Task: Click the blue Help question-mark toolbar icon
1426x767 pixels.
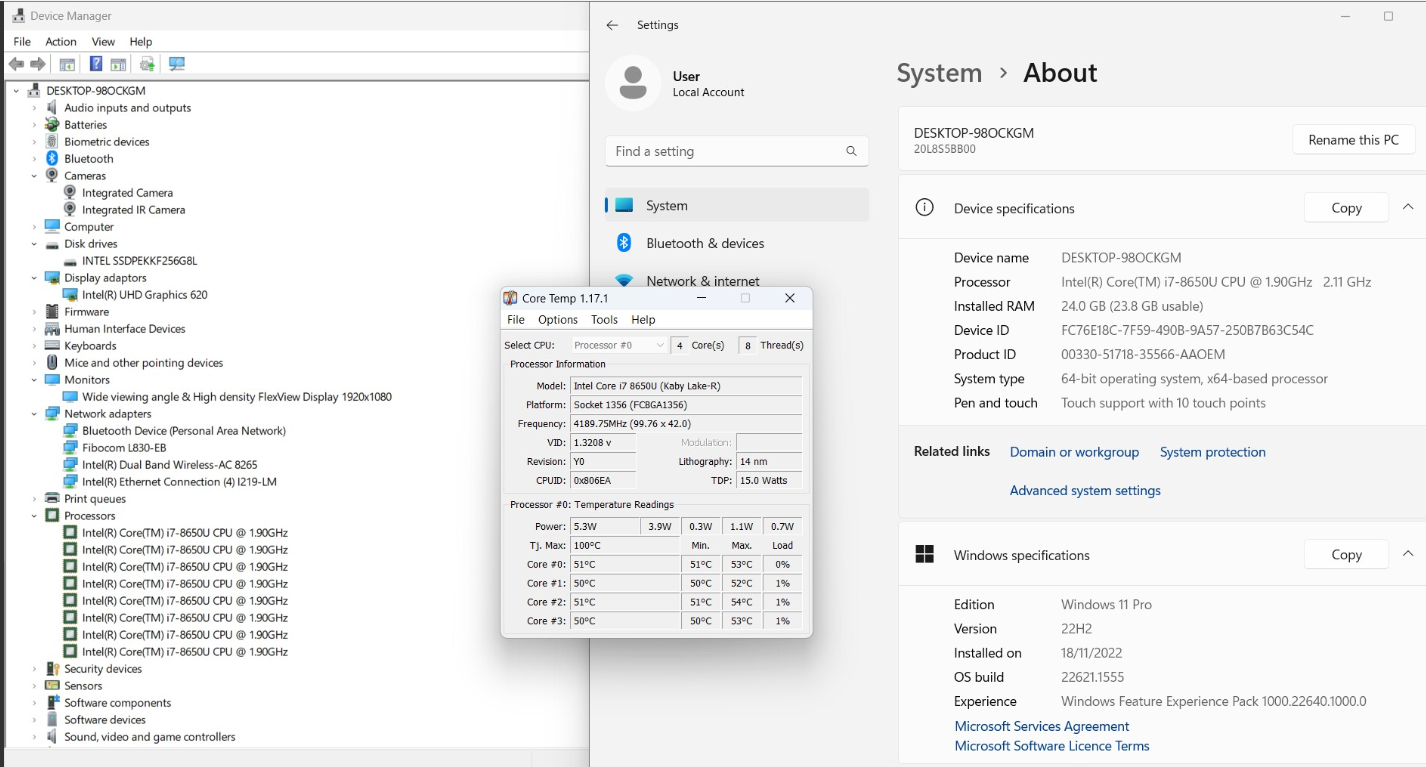Action: 96,64
